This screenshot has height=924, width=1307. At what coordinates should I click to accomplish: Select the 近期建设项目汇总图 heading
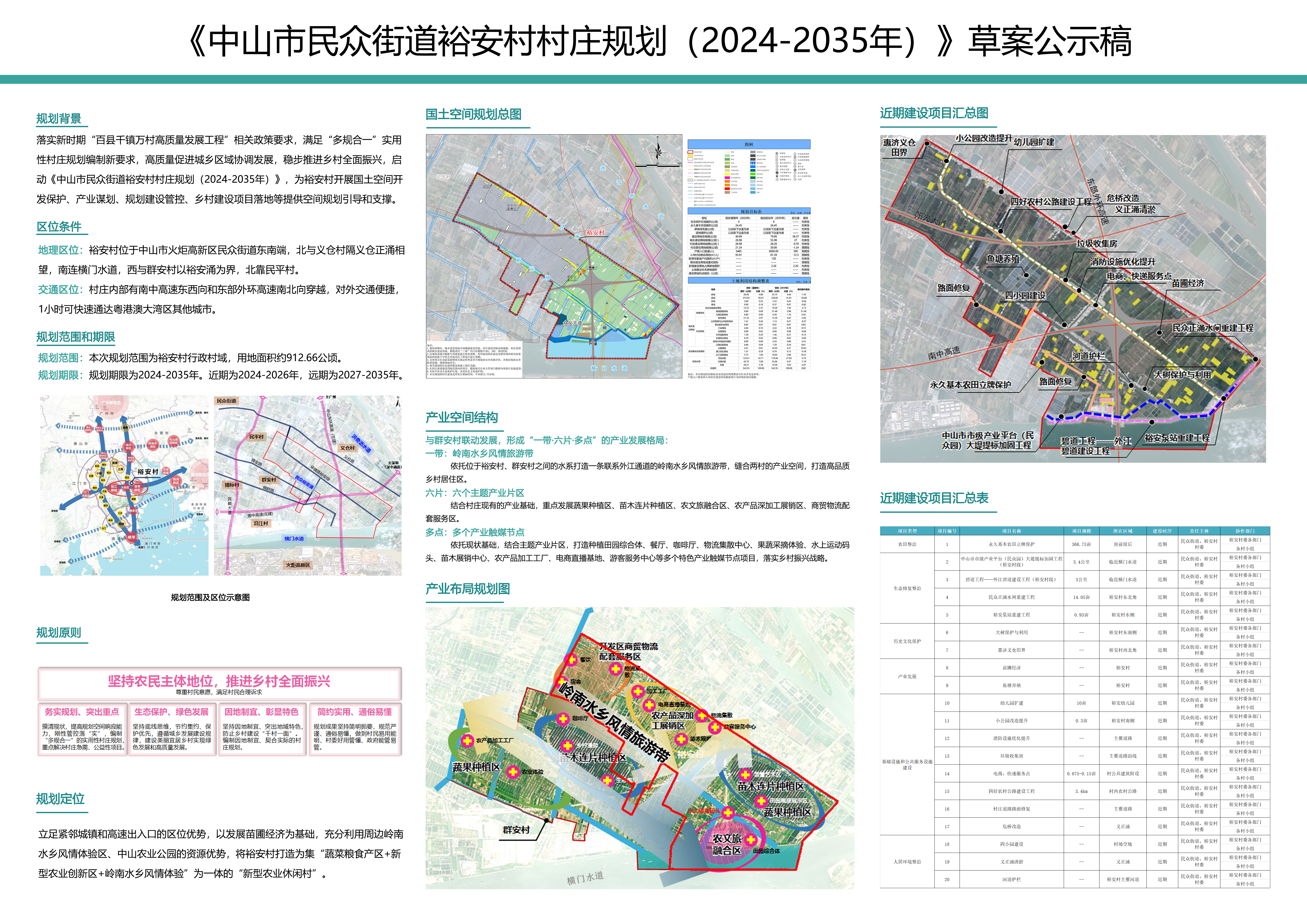934,113
